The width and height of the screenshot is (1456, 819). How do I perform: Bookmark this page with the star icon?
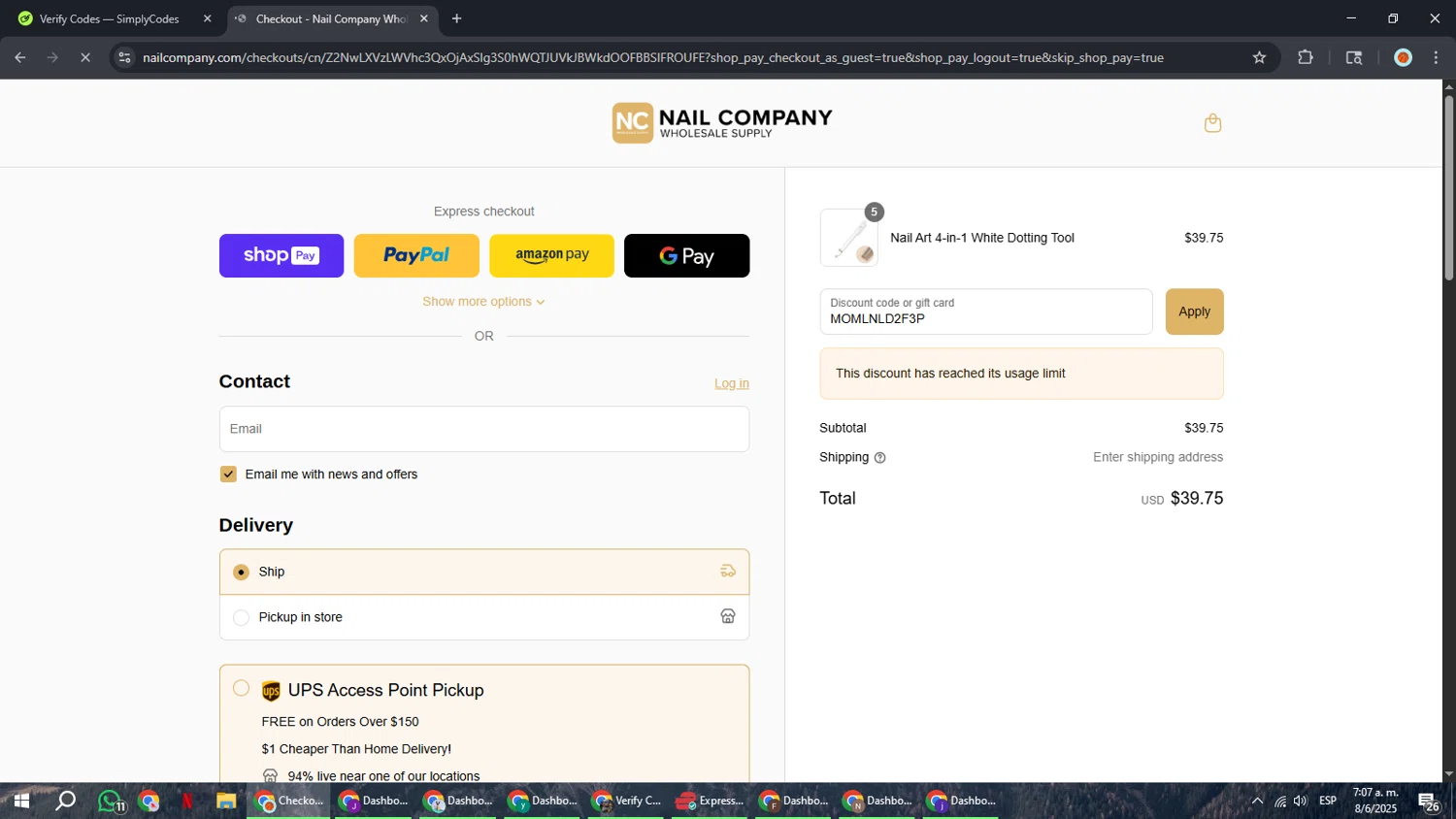[x=1259, y=57]
